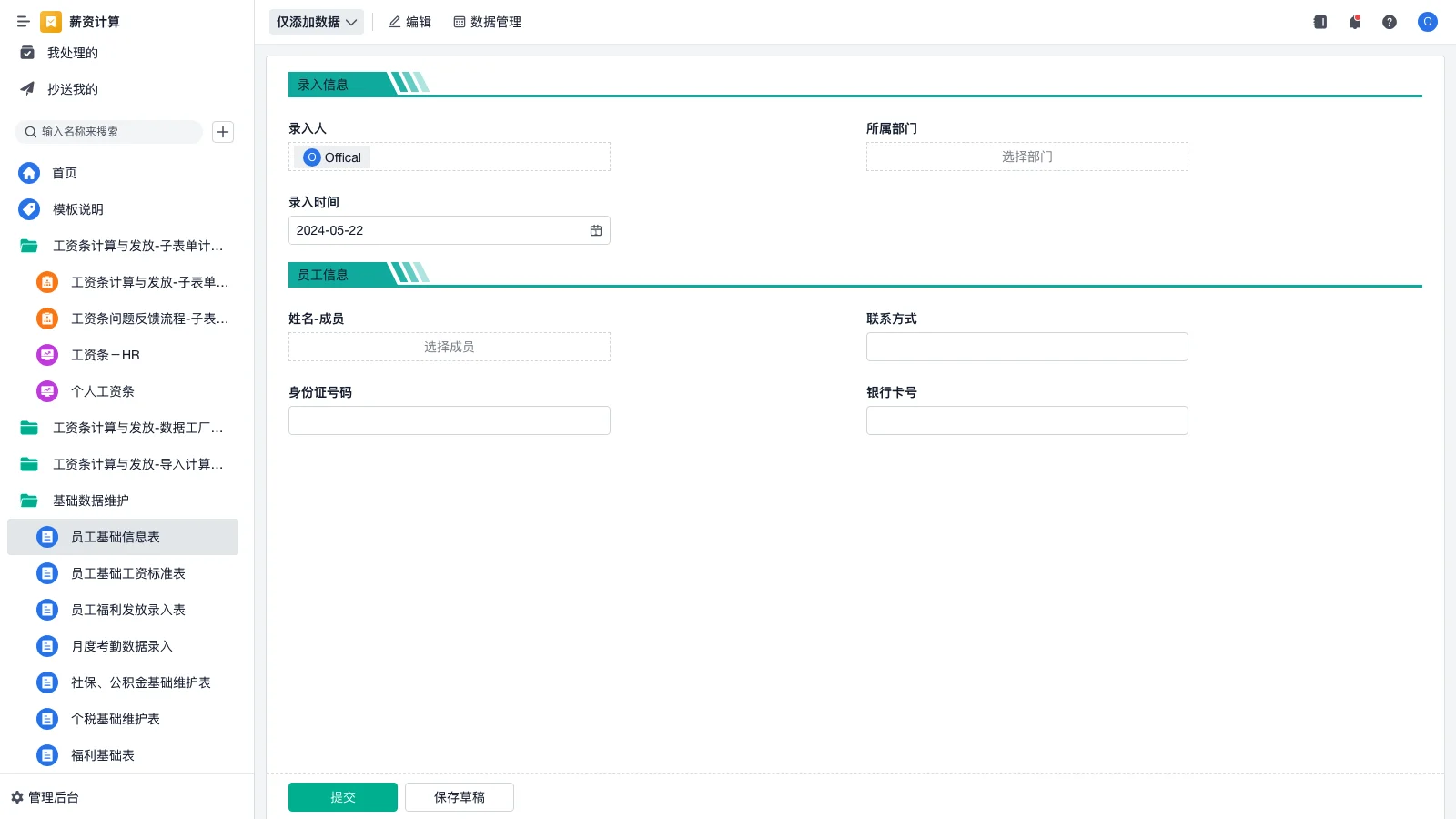
Task: Click the orange icon of 工资条问题反馈流程
Action: tap(47, 318)
